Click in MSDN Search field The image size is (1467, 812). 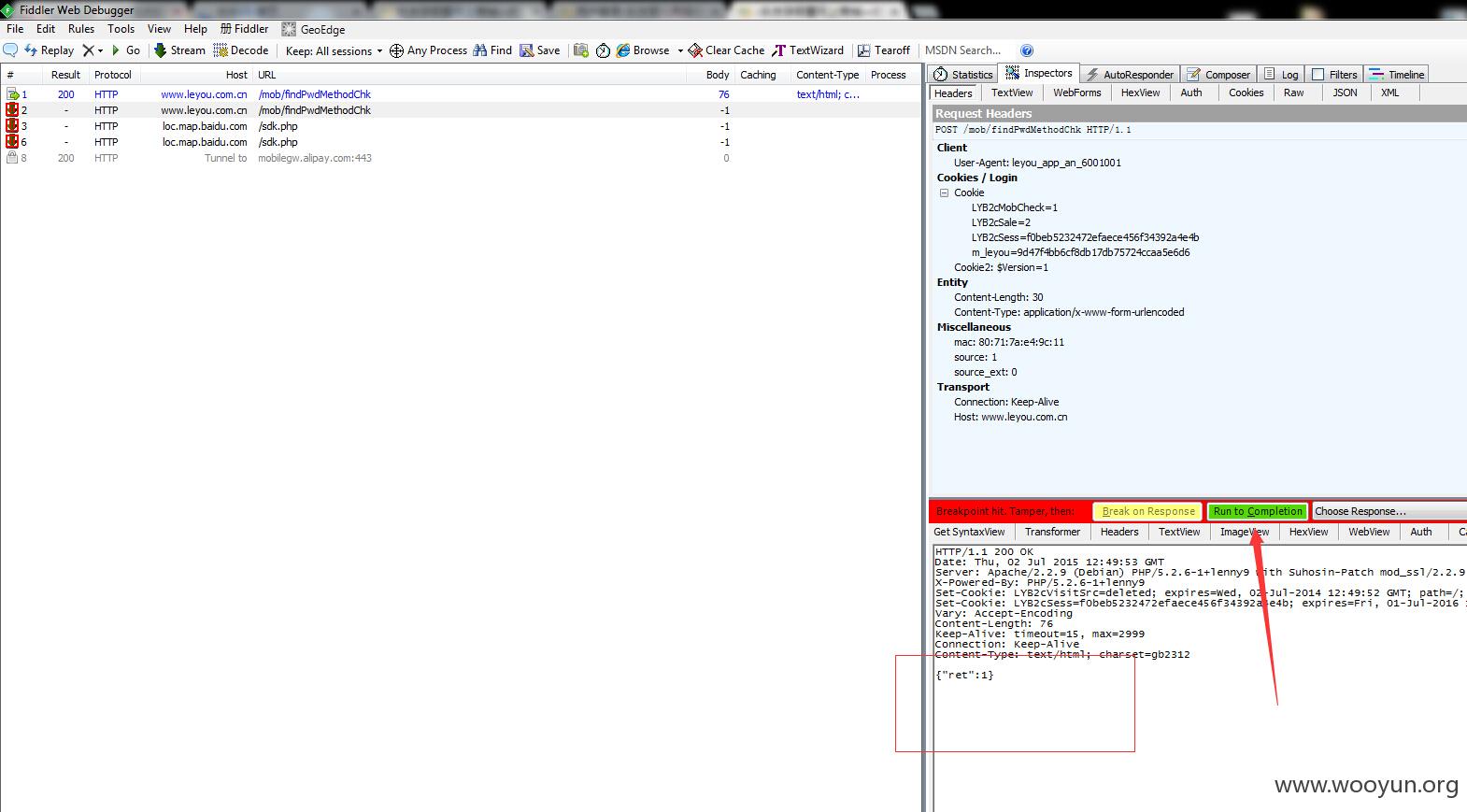pos(967,50)
